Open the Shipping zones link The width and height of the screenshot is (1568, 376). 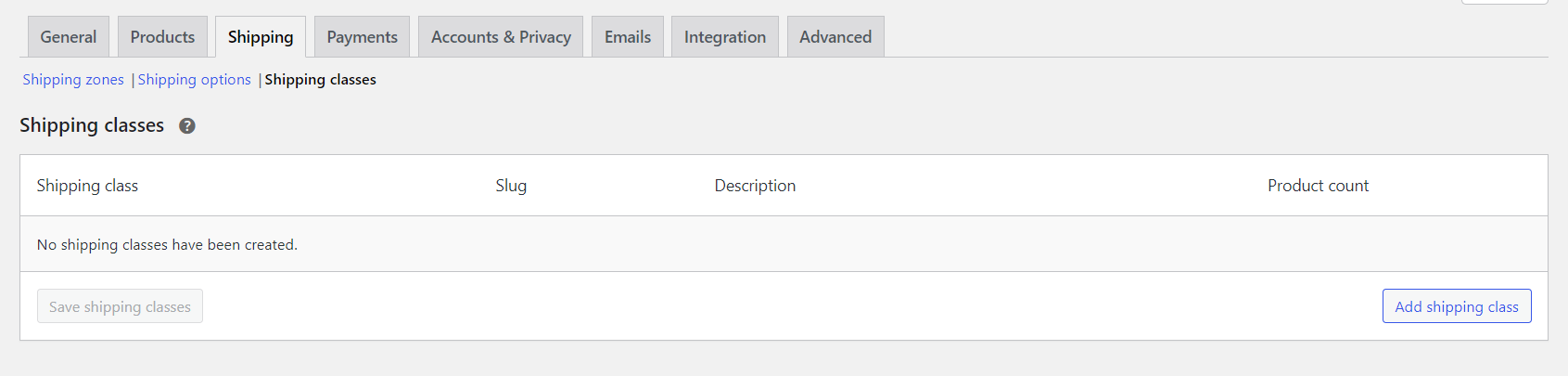pyautogui.click(x=73, y=80)
